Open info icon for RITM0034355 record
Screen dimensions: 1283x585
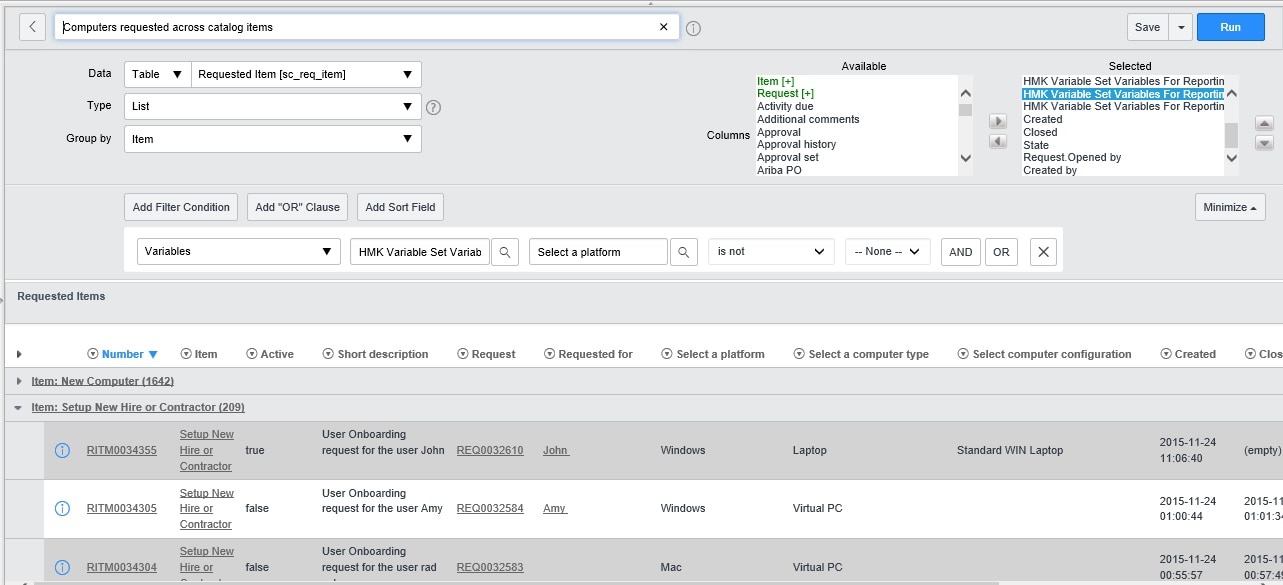coord(62,451)
